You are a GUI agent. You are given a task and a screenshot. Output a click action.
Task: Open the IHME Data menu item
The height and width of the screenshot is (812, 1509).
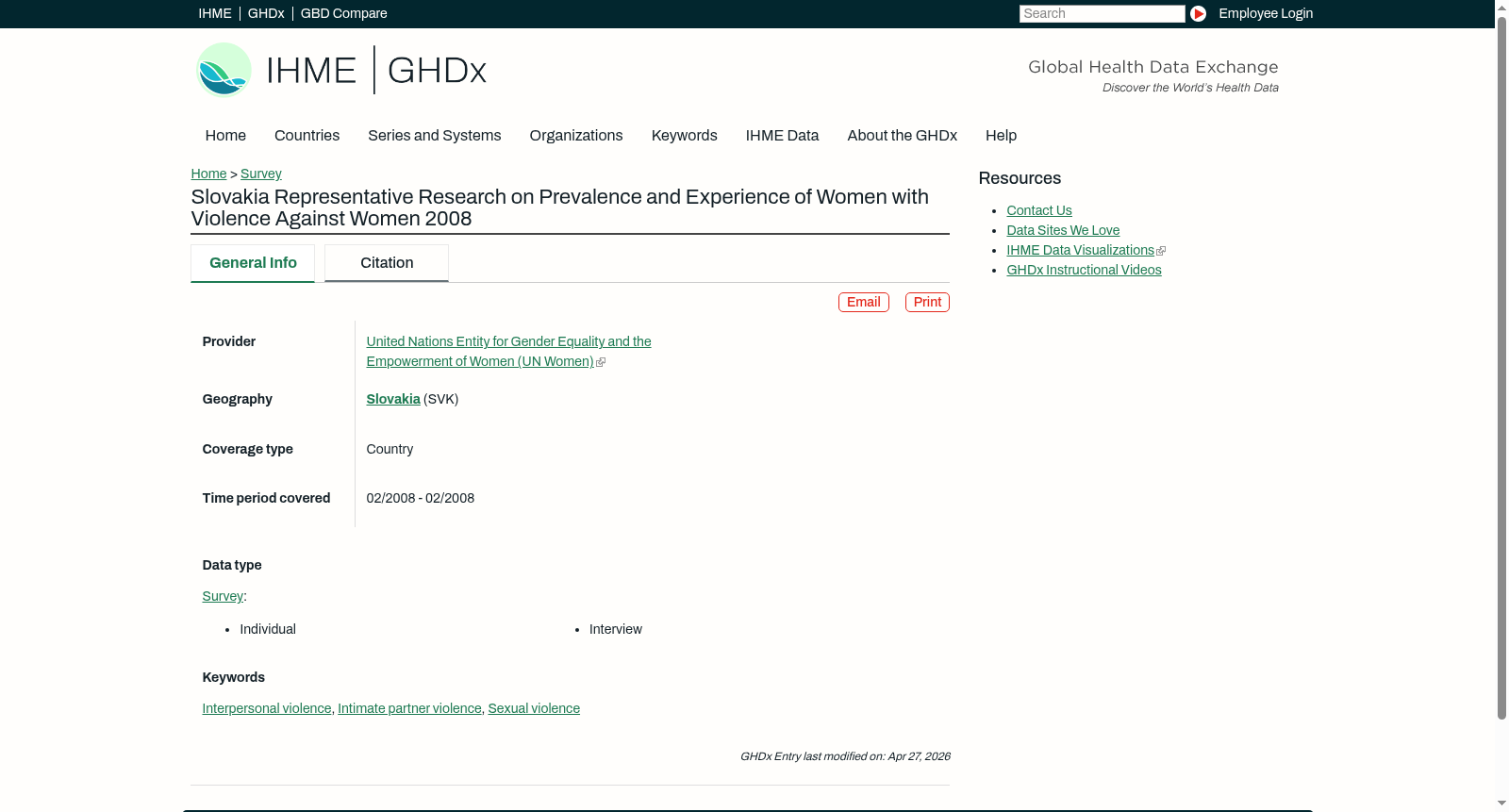(x=782, y=136)
